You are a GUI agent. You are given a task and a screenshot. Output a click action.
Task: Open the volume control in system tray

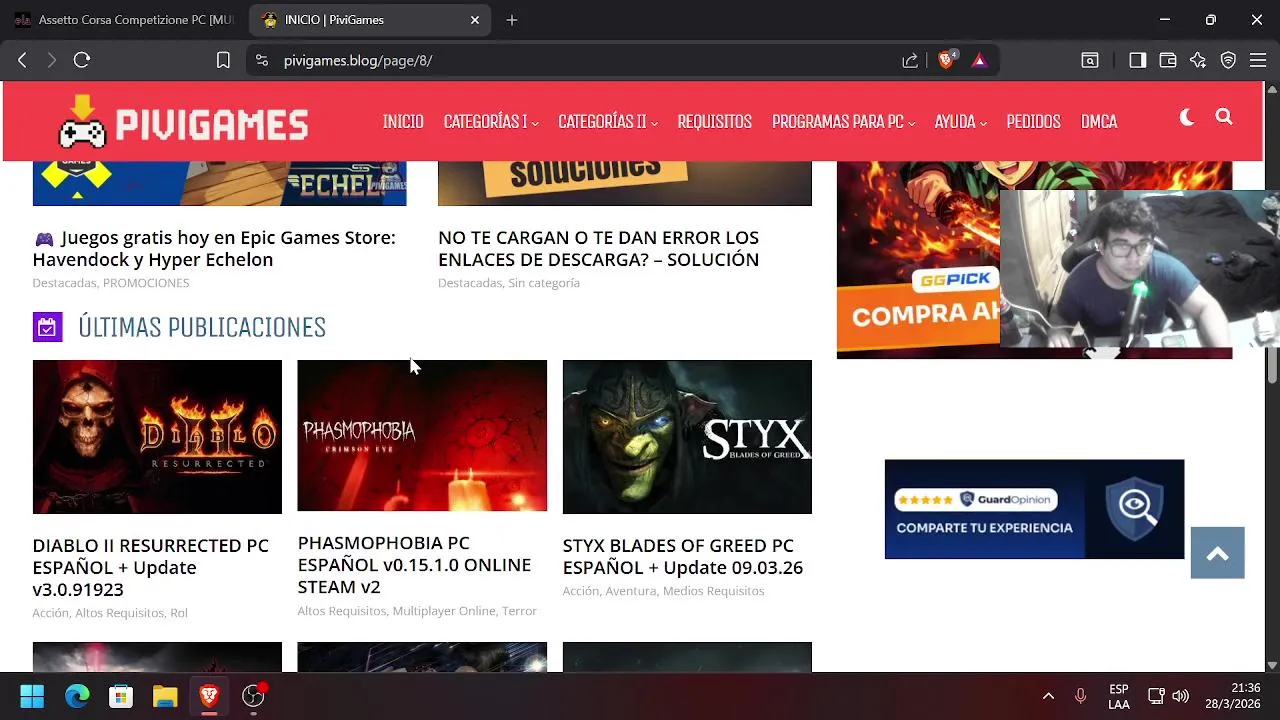pyautogui.click(x=1181, y=696)
